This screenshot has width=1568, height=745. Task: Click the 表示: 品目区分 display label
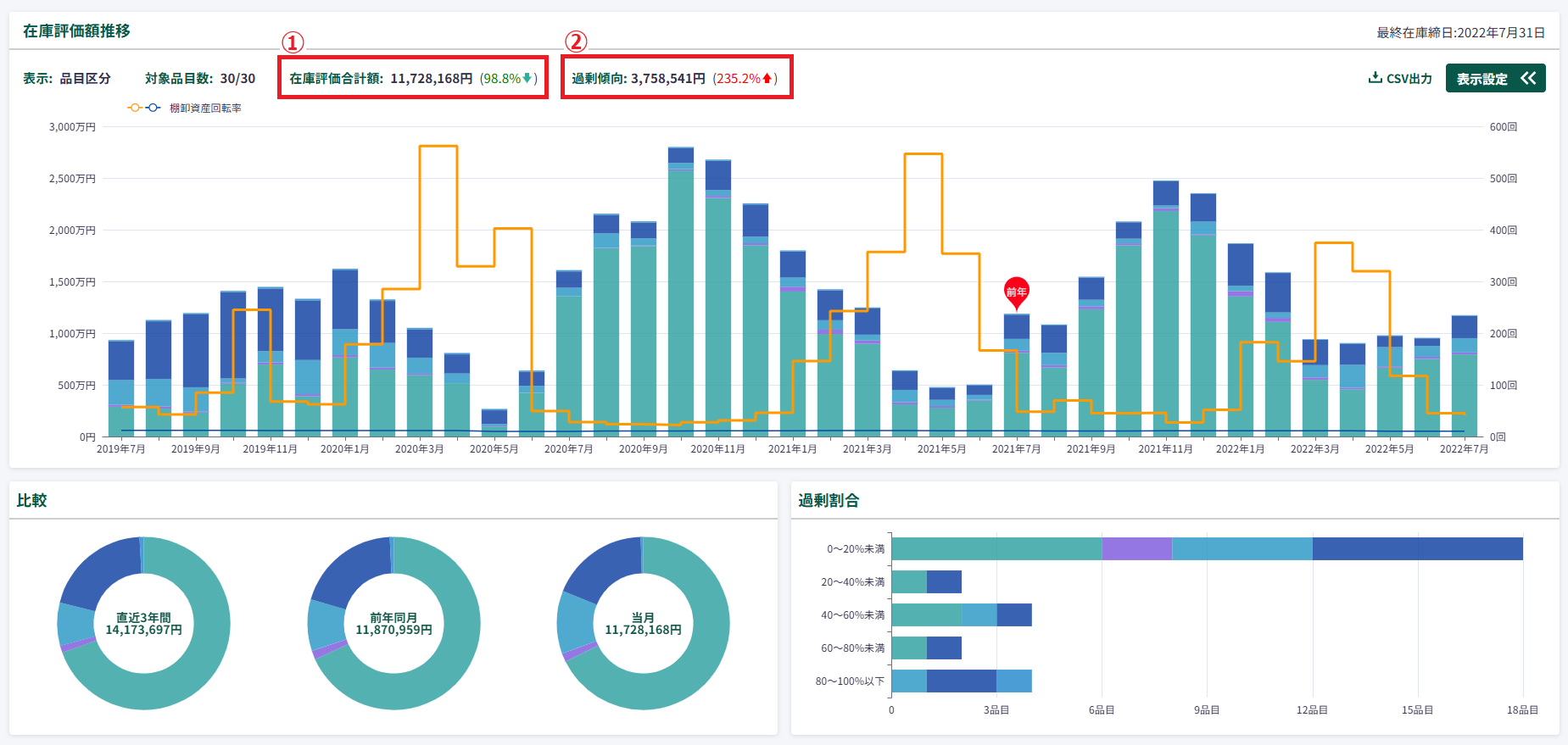click(x=67, y=78)
